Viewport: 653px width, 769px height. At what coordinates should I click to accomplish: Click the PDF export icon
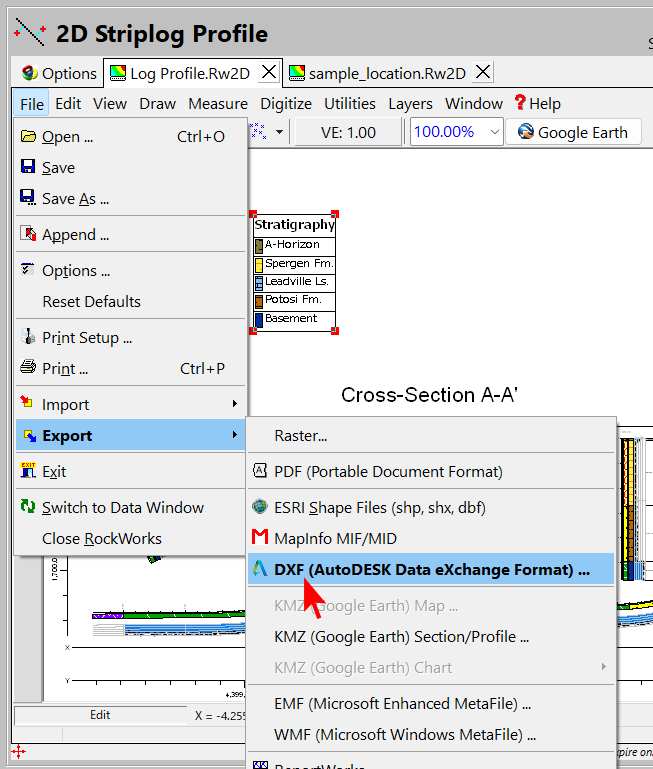[x=260, y=470]
